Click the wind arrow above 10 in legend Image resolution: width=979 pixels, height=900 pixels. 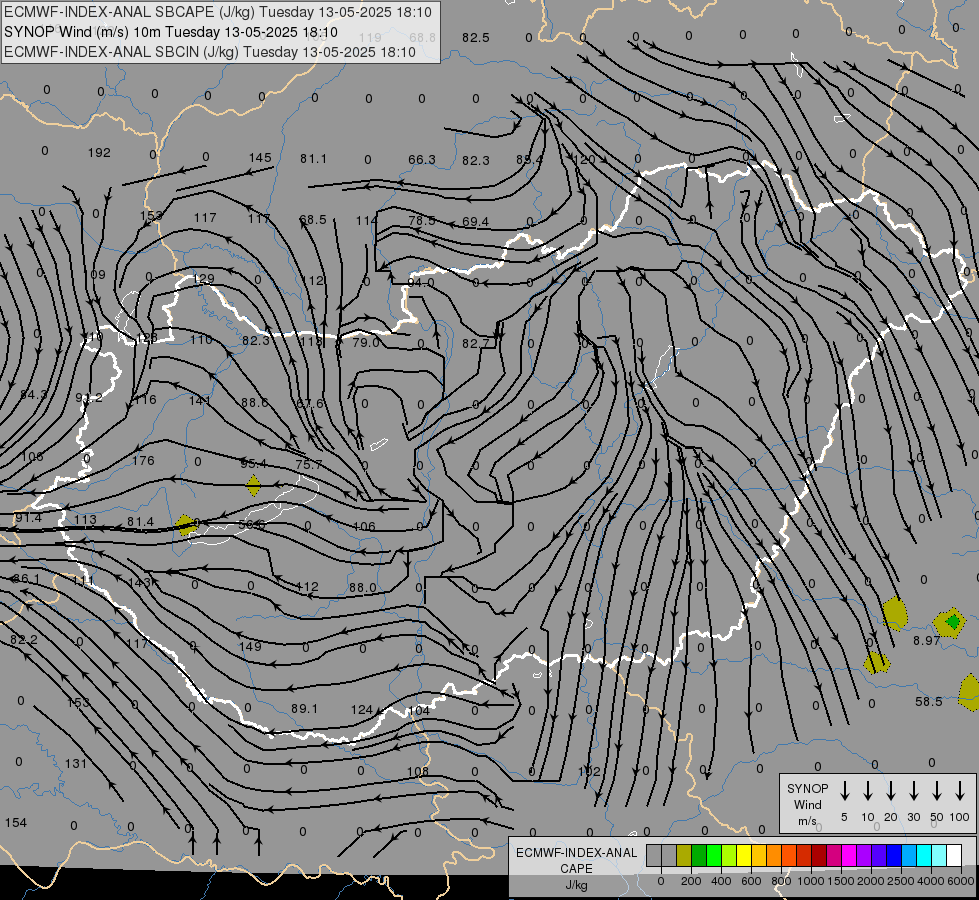867,791
